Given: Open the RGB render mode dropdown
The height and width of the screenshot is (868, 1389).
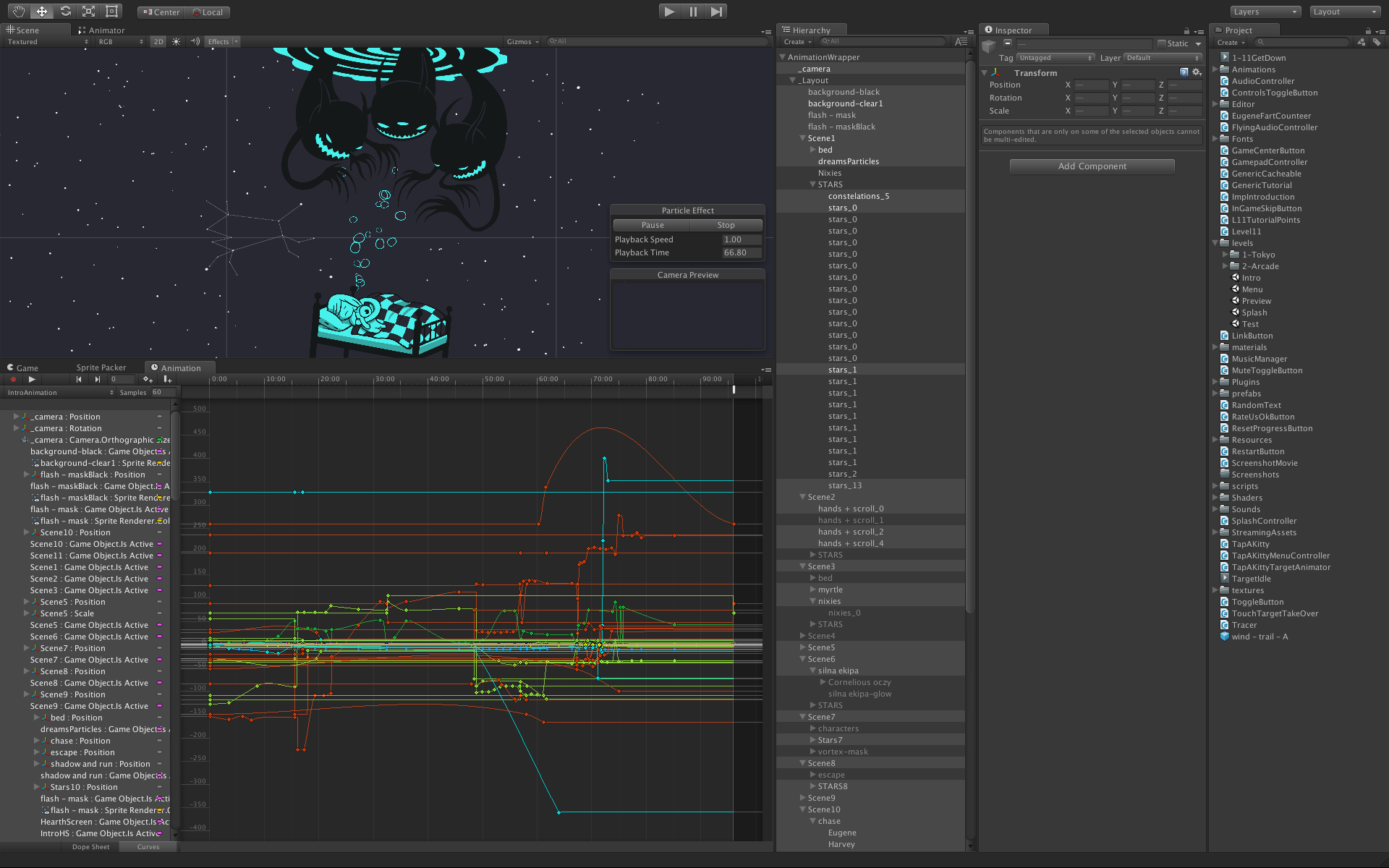Looking at the screenshot, I should (121, 41).
